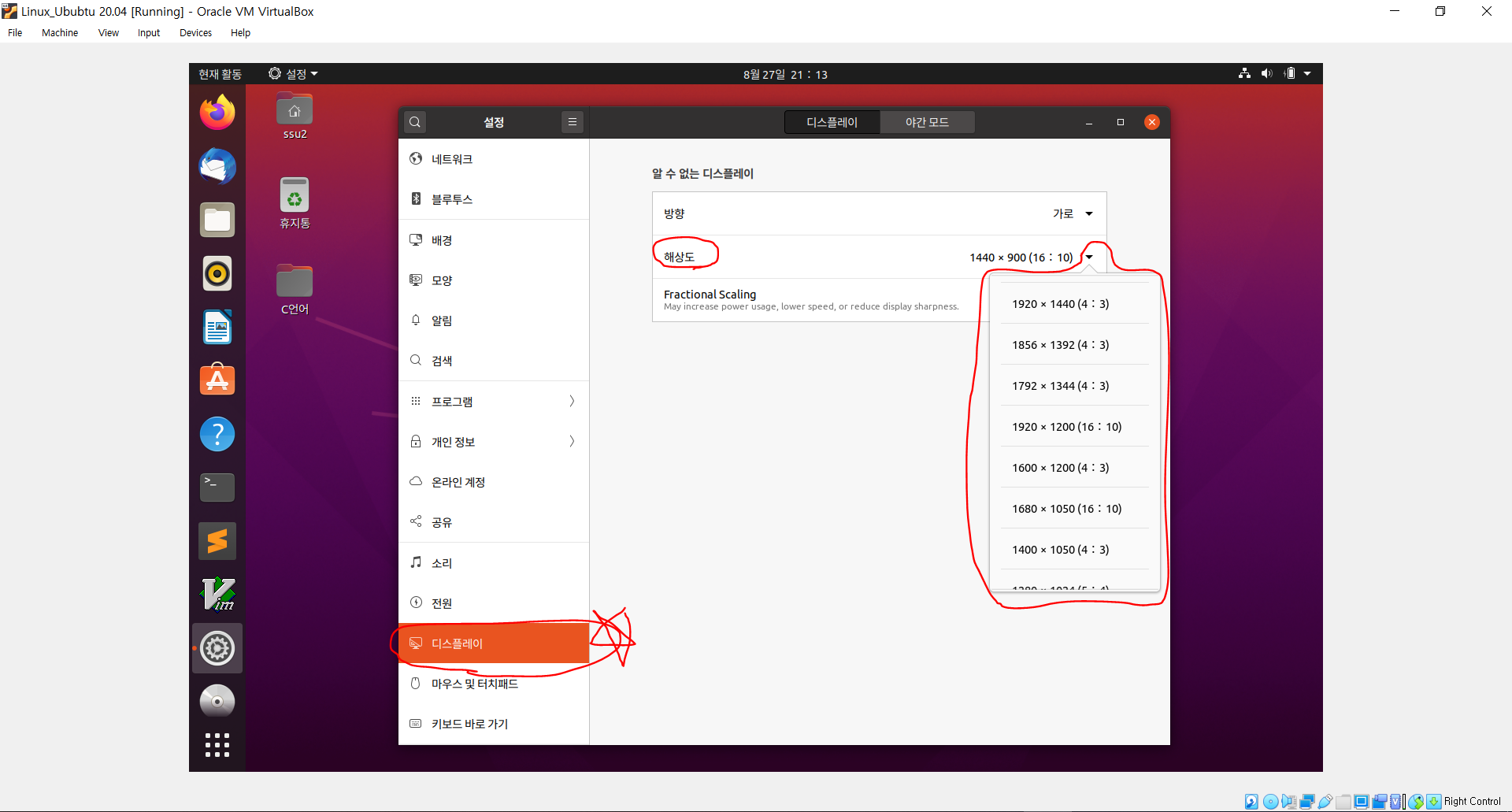Image resolution: width=1512 pixels, height=812 pixels.
Task: Open the ssu2 home folder on desktop
Action: (x=295, y=117)
